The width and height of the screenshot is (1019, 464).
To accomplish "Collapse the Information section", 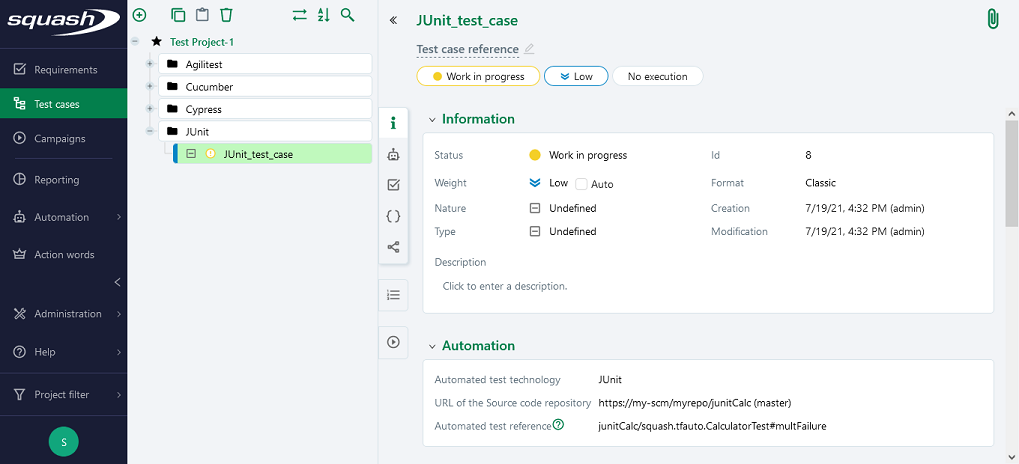I will [432, 119].
